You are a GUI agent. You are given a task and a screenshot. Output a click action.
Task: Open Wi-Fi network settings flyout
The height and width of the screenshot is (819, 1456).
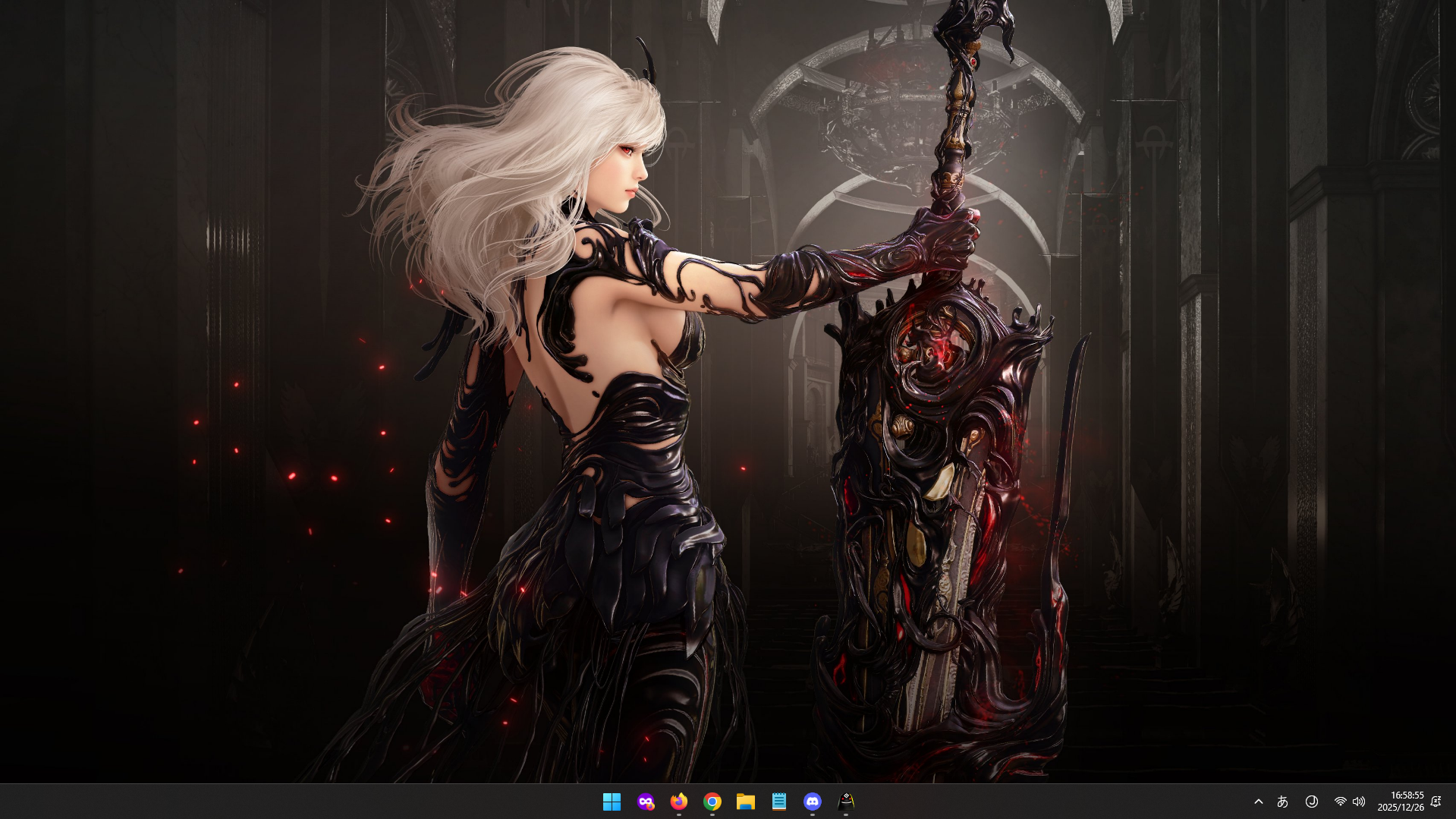coord(1340,802)
